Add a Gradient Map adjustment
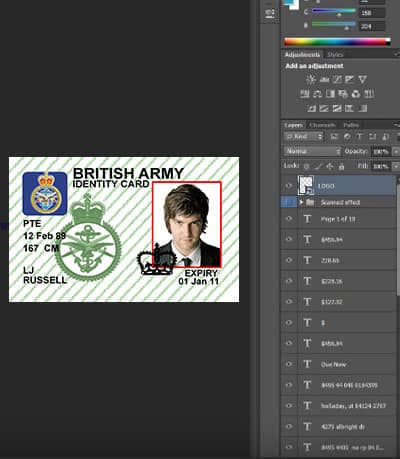400x459 pixels. pos(362,108)
